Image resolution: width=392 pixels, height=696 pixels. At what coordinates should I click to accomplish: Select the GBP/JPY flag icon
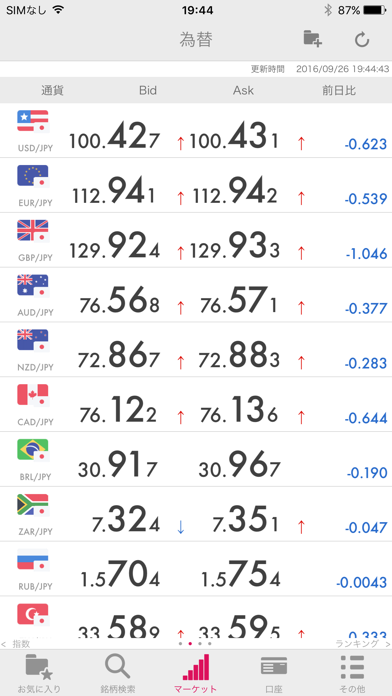pos(33,231)
